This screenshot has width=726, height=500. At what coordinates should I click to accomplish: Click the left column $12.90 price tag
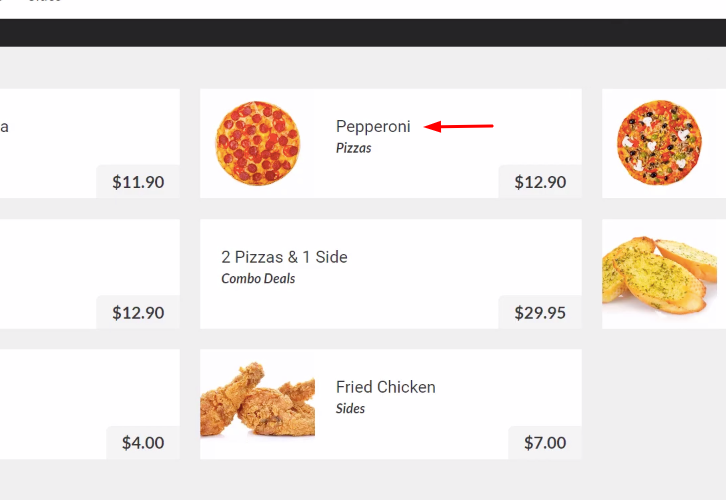point(138,312)
